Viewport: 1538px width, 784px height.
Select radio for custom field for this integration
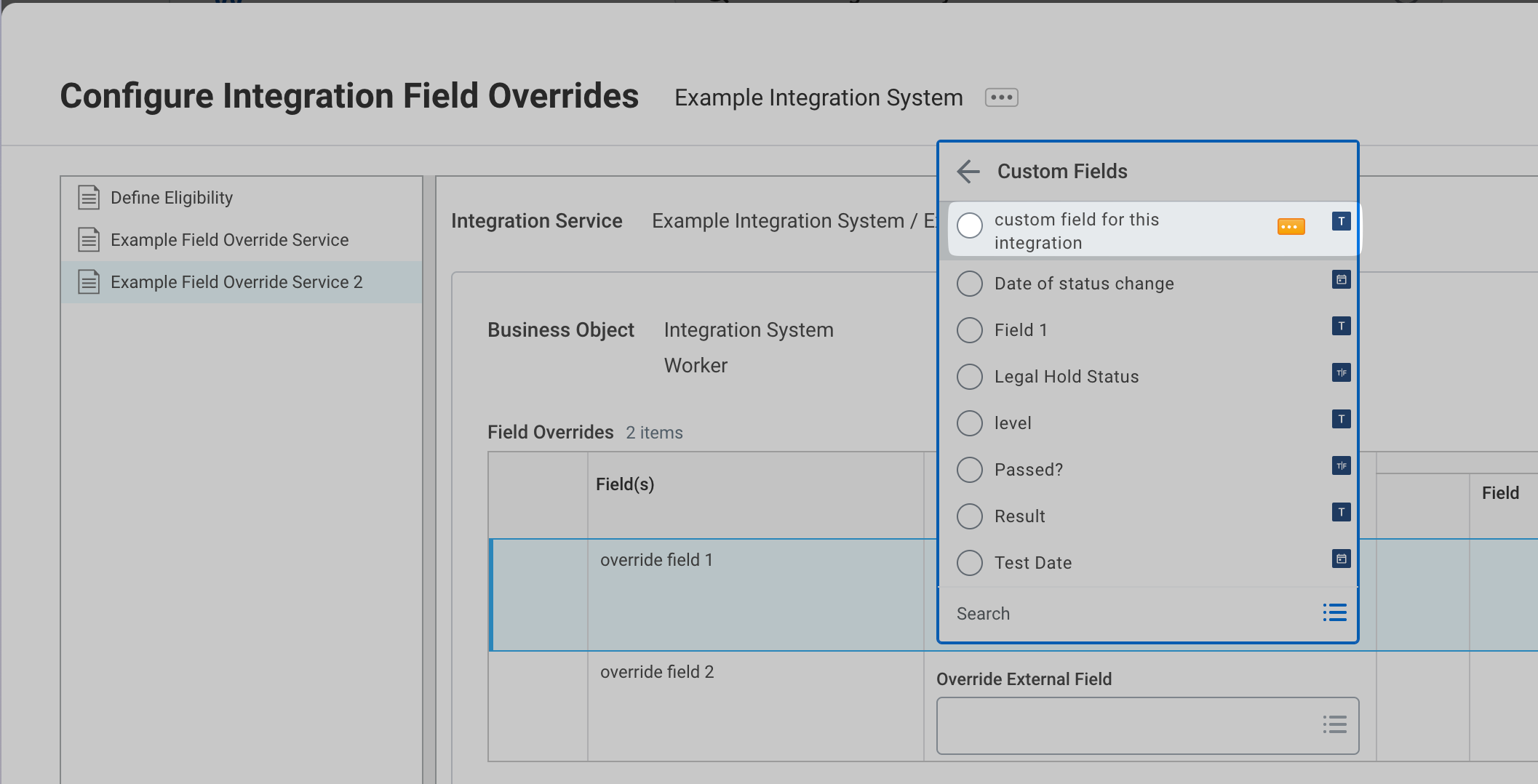(x=969, y=225)
